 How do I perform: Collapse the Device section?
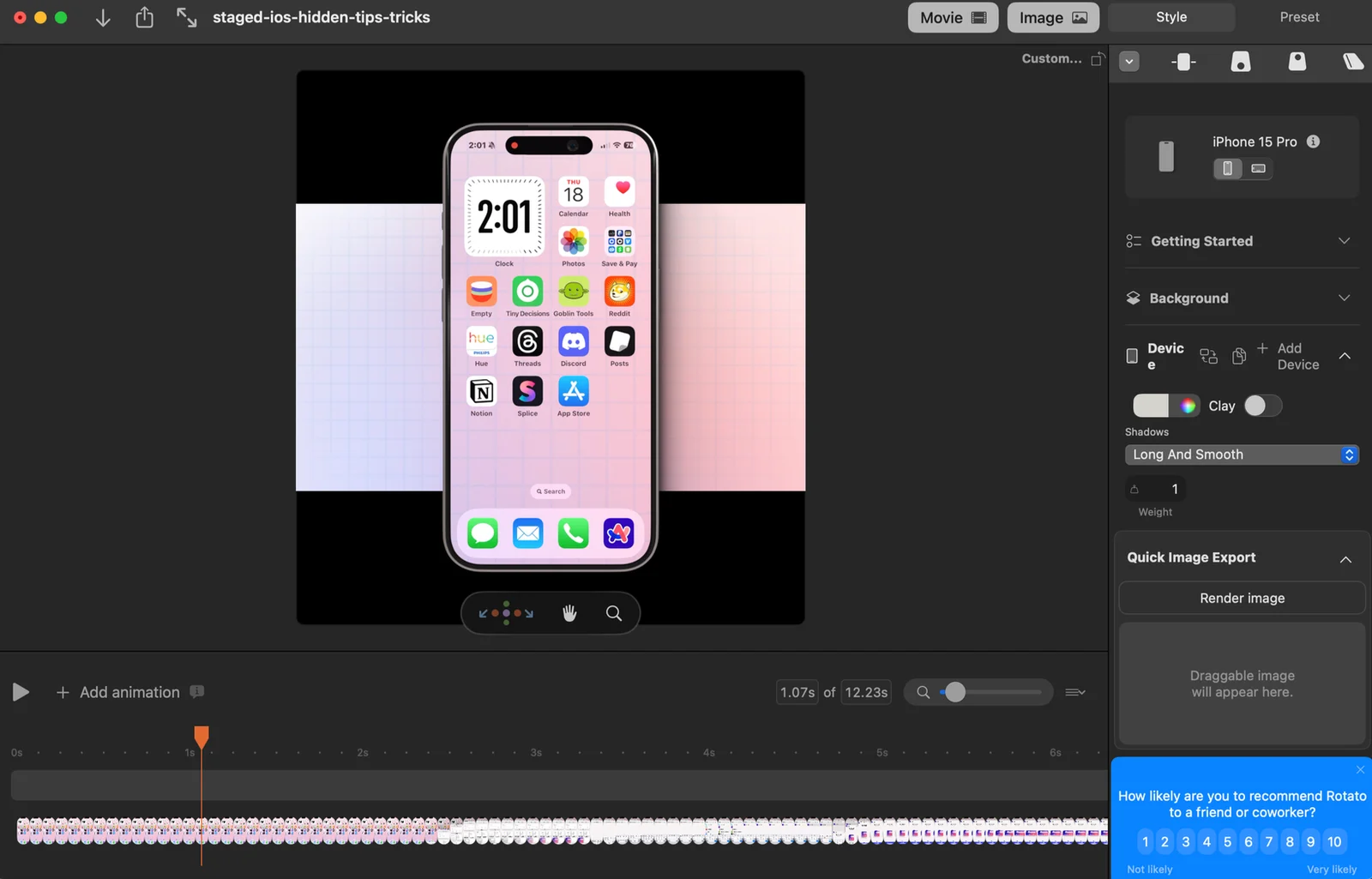(x=1345, y=356)
